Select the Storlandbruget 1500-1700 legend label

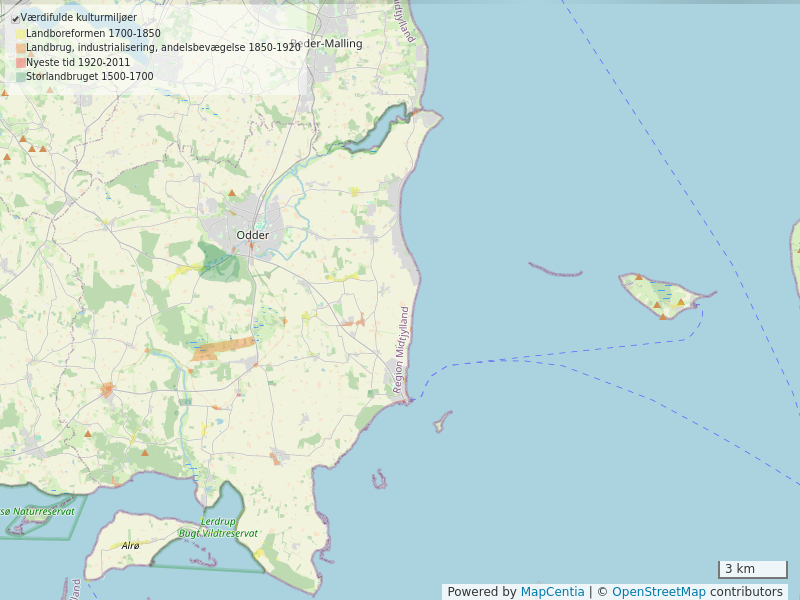coord(90,76)
